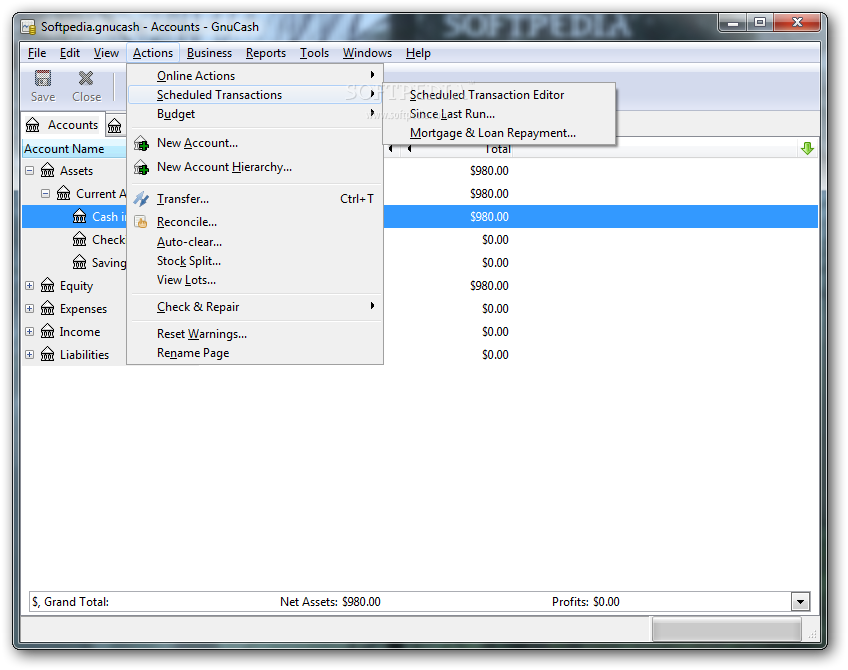Choose Reset Warnings menu entry
Image resolution: width=848 pixels, height=670 pixels.
[255, 334]
